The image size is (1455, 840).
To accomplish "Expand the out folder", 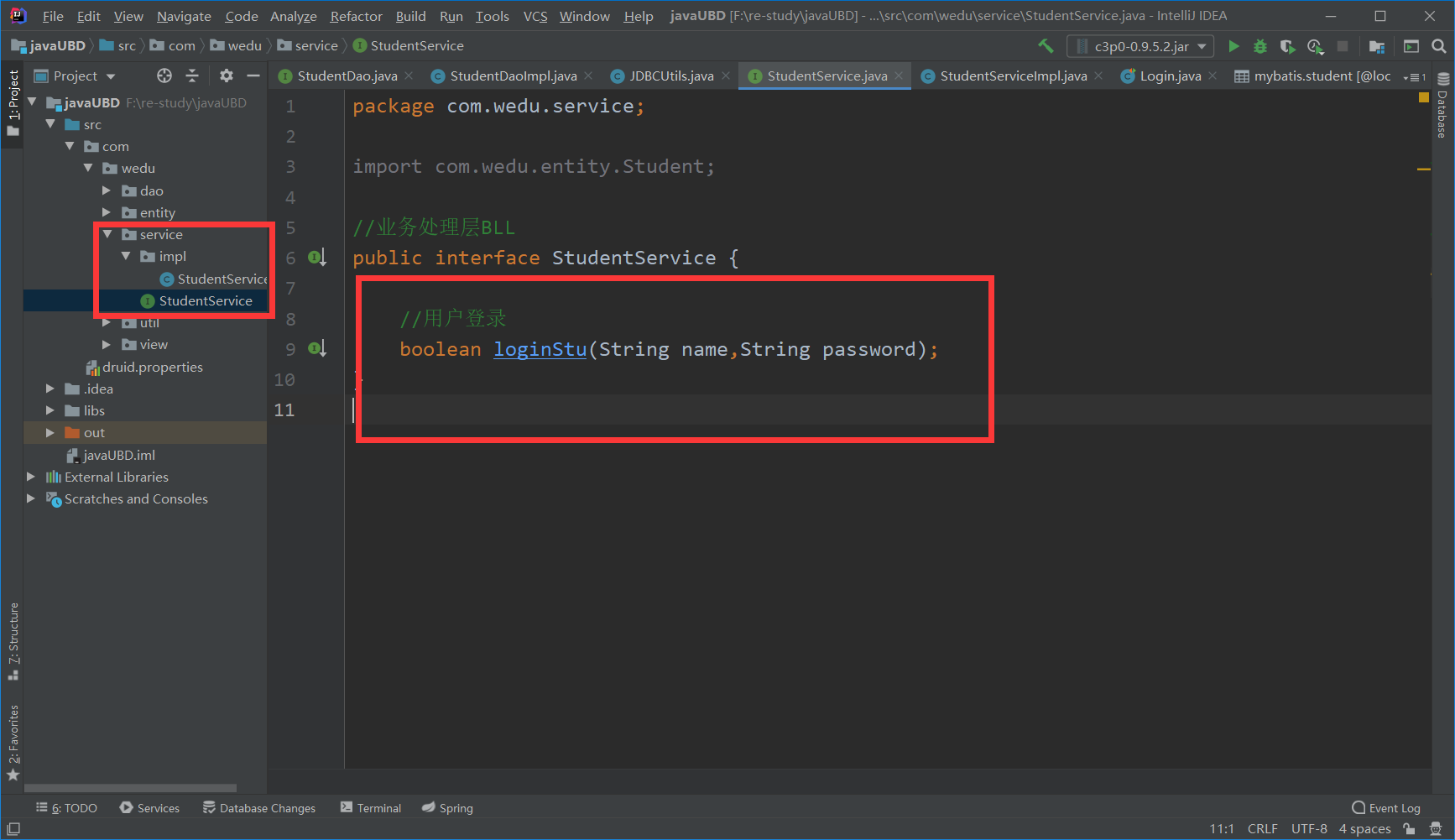I will [x=50, y=432].
